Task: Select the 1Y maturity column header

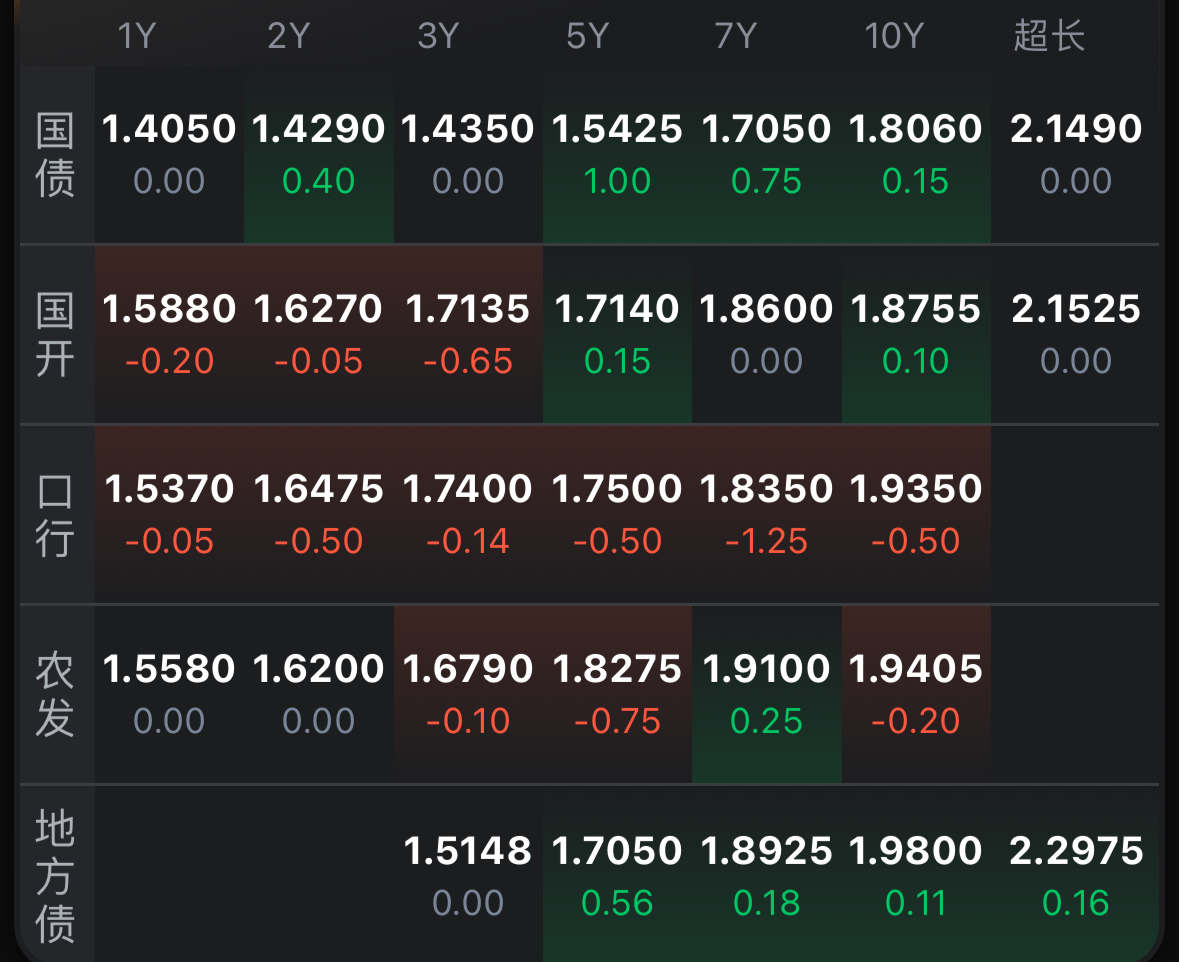Action: [x=137, y=37]
